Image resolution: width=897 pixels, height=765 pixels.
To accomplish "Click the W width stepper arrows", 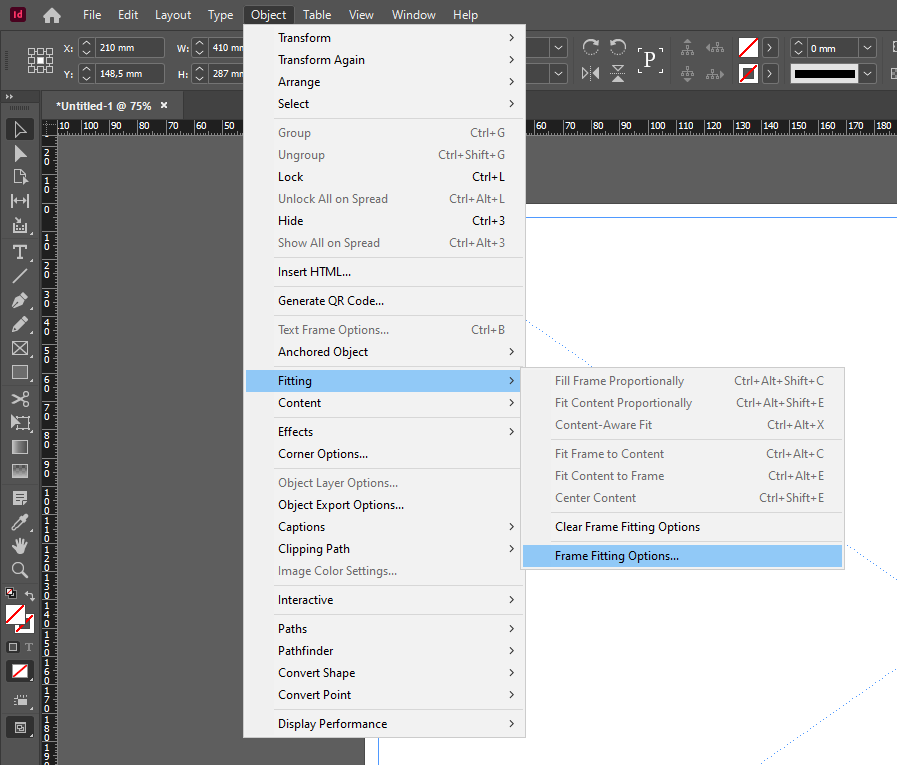I will click(x=199, y=47).
